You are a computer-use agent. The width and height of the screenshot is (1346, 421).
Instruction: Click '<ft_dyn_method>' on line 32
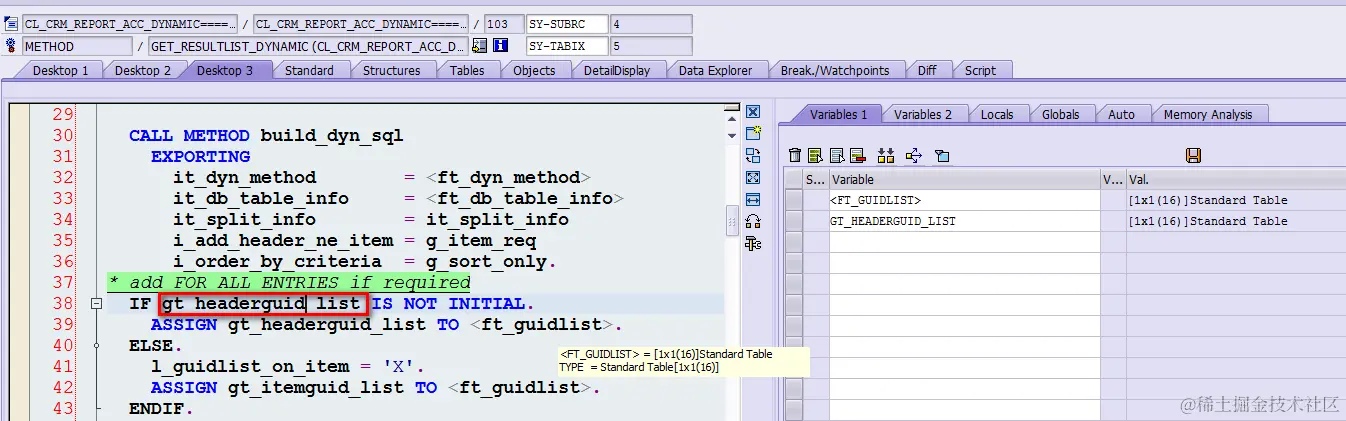coord(508,177)
